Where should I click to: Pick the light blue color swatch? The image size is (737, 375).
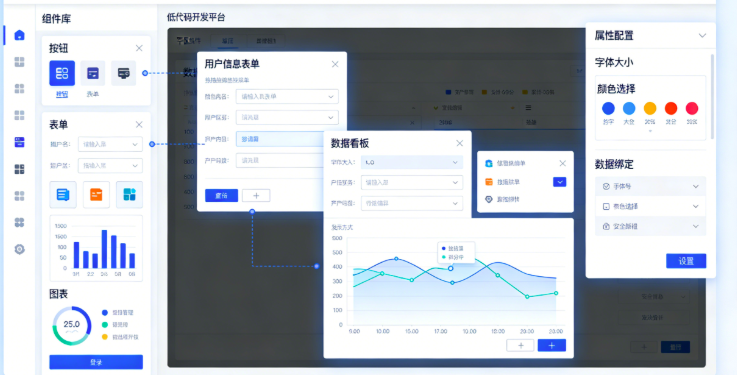[629, 109]
